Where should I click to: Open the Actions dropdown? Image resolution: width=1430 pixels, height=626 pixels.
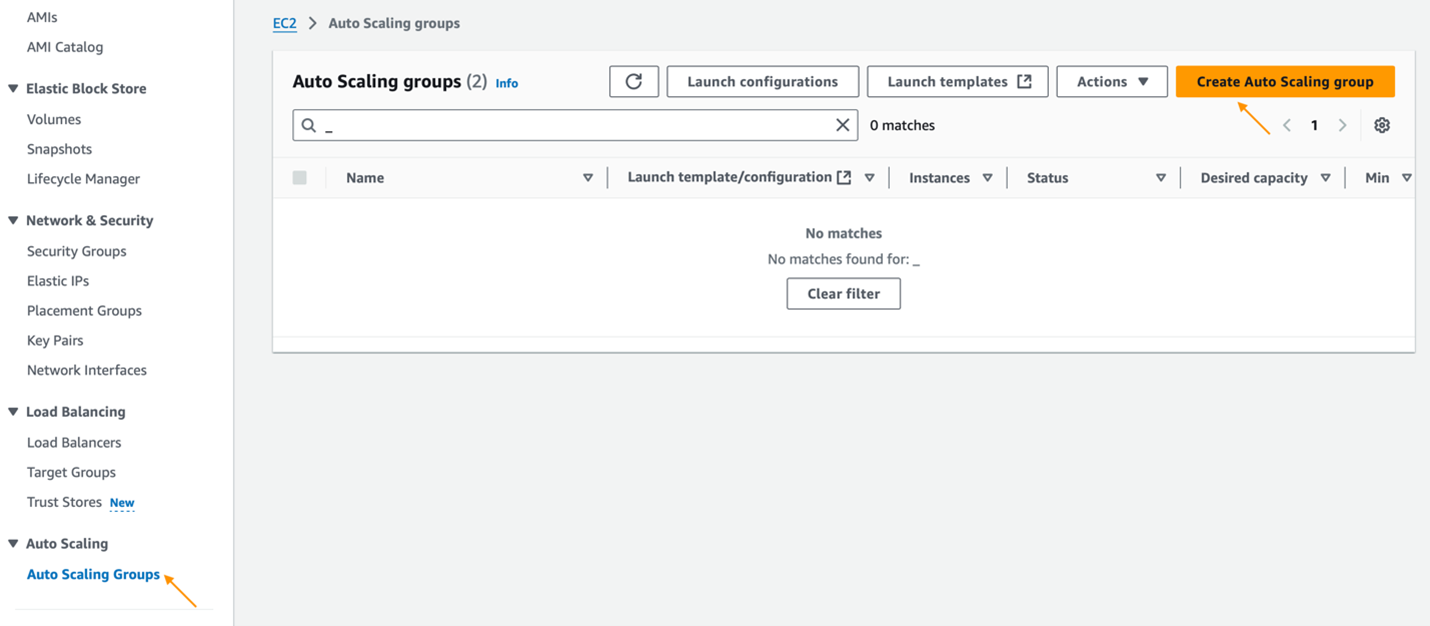[1111, 81]
